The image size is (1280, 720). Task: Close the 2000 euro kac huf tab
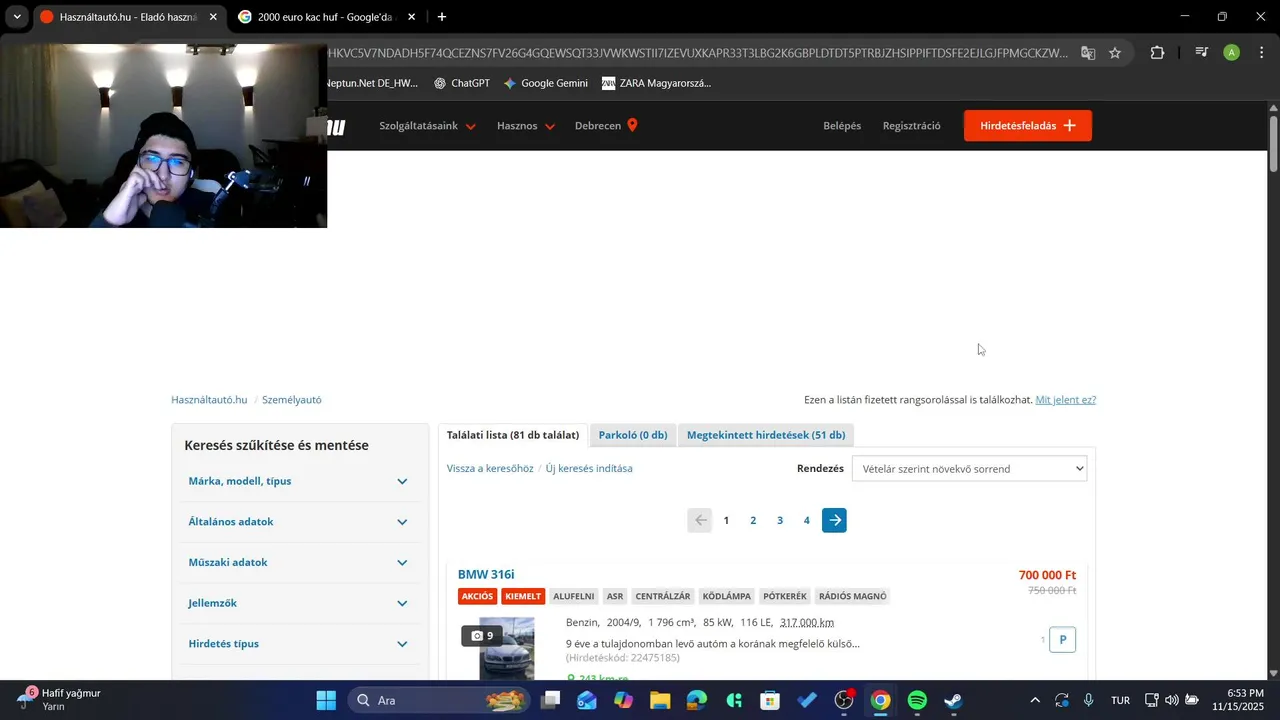tap(411, 17)
